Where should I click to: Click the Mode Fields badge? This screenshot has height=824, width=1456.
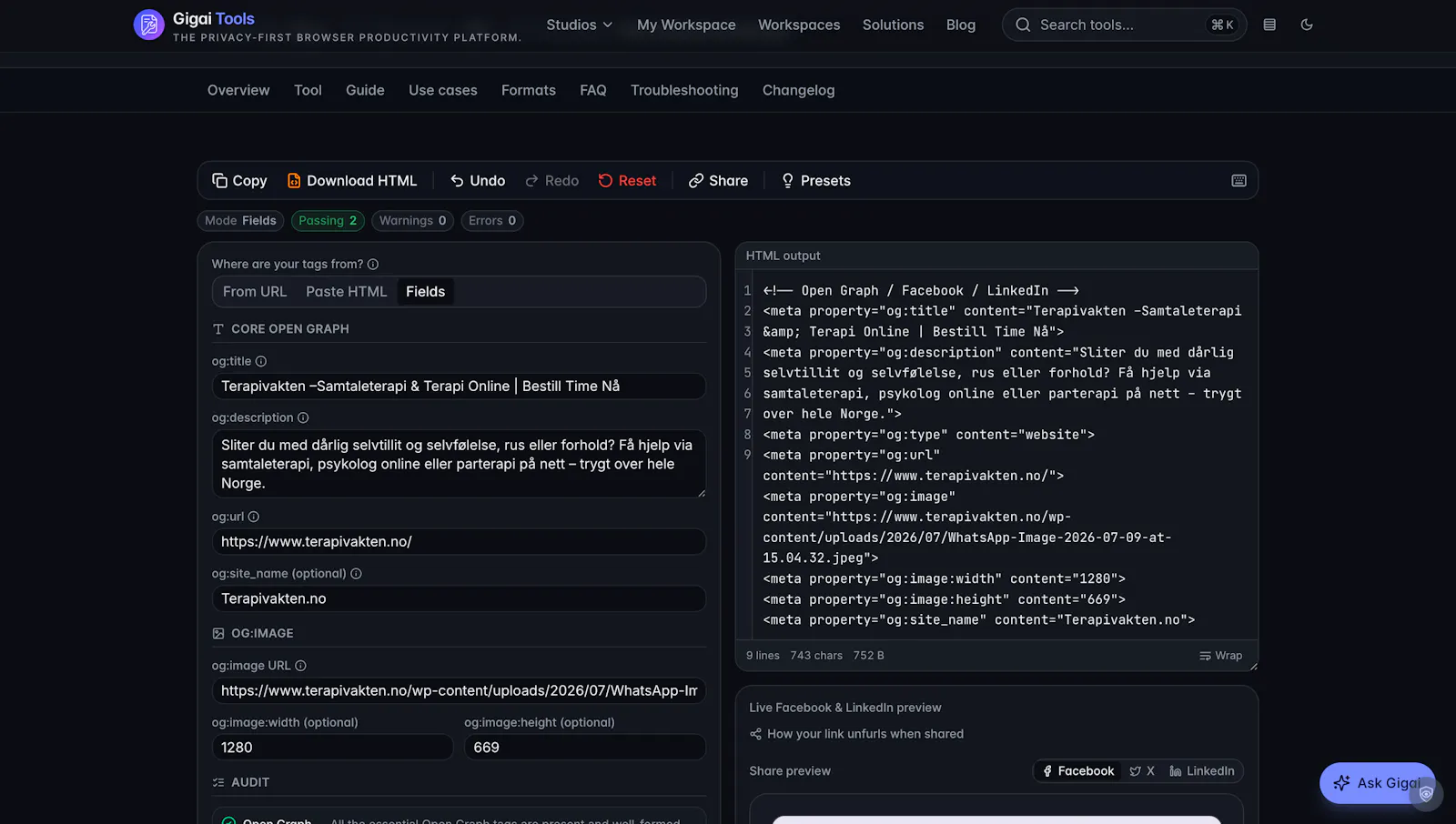click(x=240, y=221)
